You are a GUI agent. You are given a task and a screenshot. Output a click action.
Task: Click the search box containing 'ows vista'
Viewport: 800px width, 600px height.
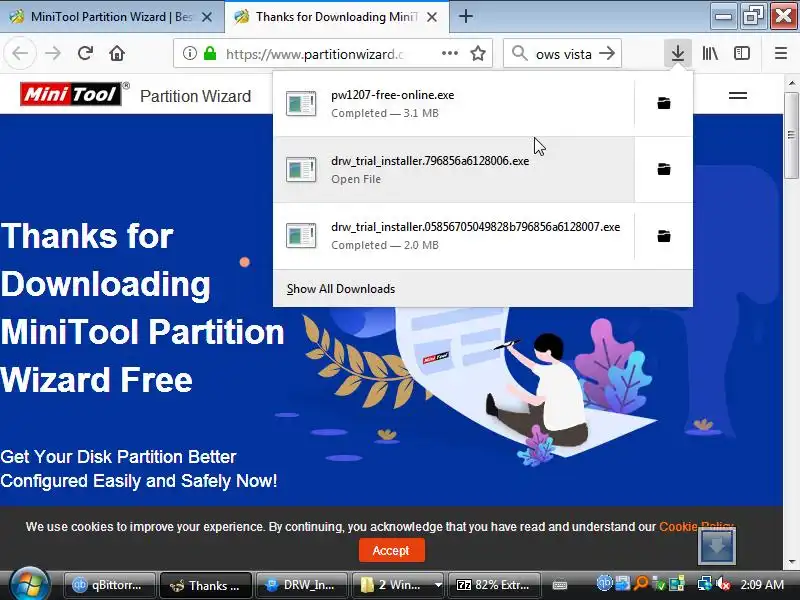point(563,54)
